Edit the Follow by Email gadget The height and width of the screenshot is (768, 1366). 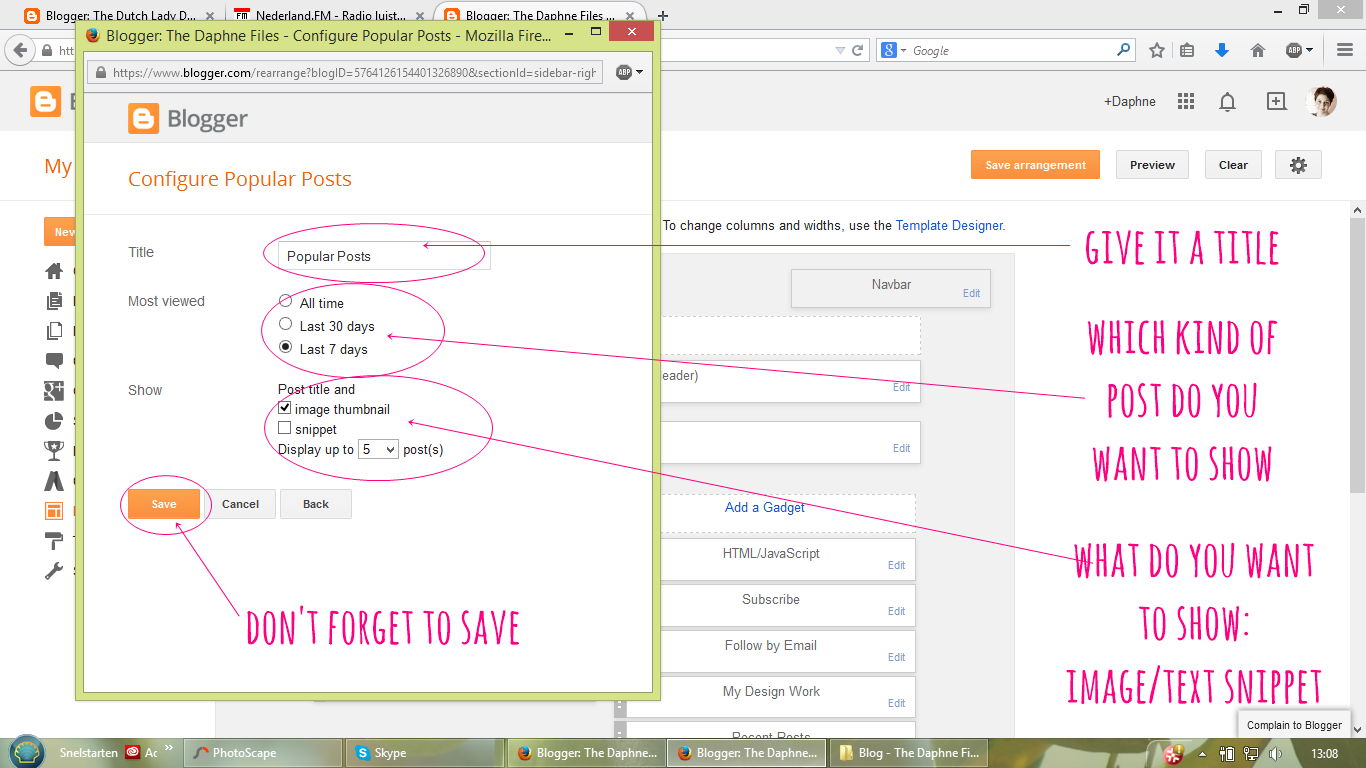(x=896, y=657)
